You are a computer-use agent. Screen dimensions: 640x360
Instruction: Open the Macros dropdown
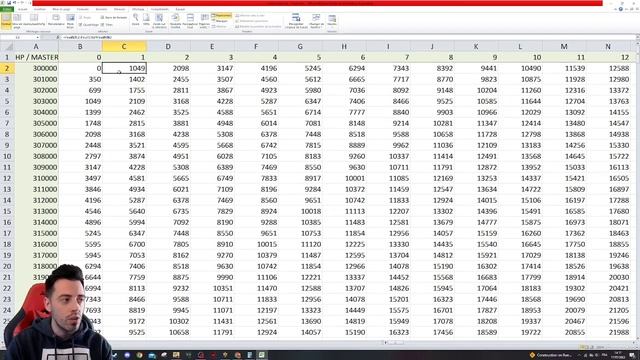click(332, 21)
